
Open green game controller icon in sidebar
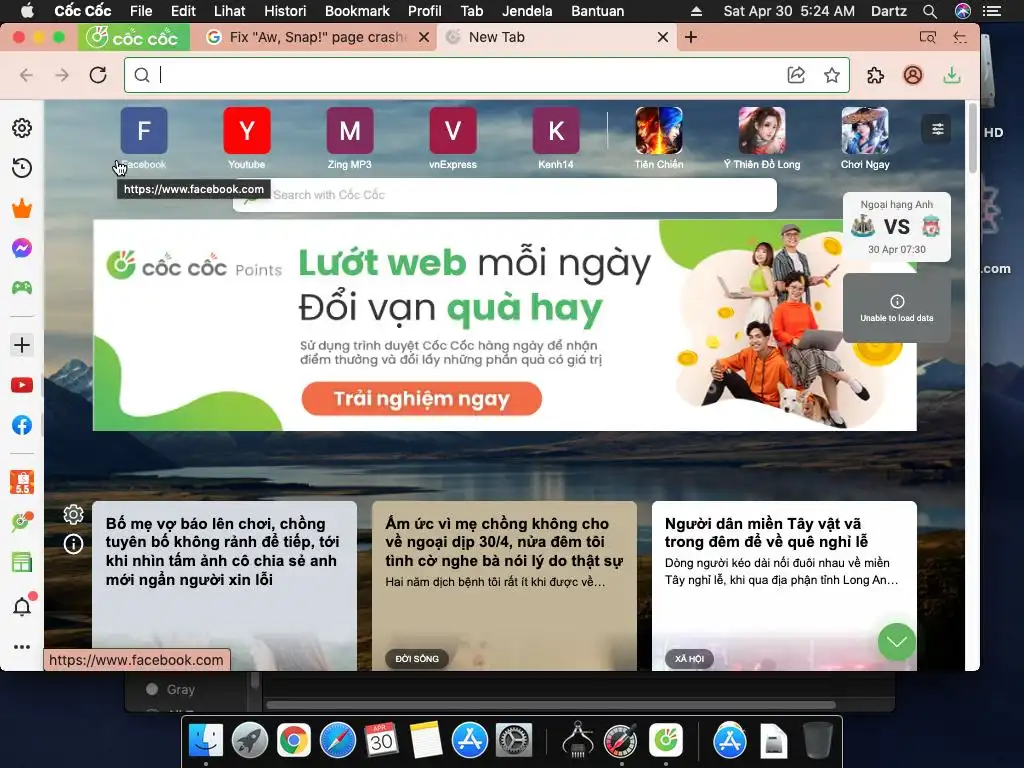point(22,287)
